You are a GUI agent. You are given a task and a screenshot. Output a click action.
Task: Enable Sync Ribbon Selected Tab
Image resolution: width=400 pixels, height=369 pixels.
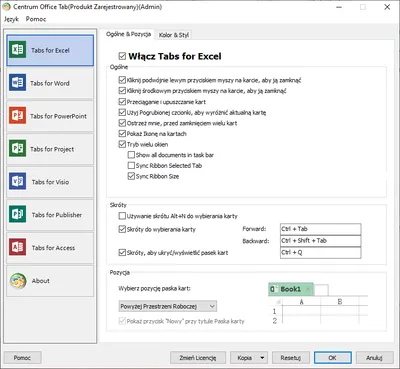pos(131,166)
